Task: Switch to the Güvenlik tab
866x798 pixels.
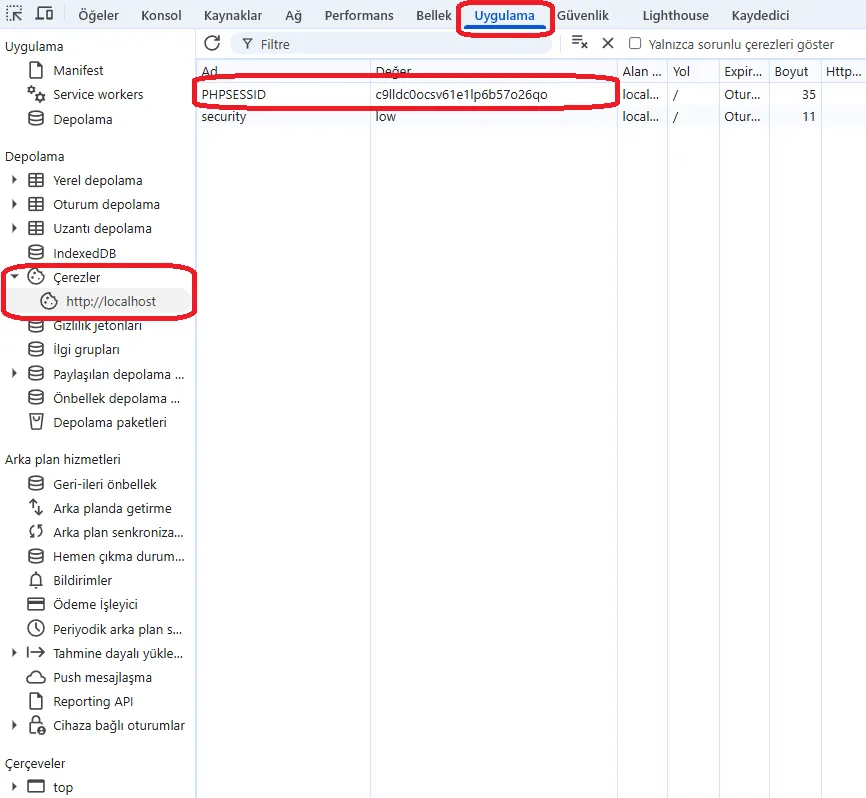Action: point(583,15)
